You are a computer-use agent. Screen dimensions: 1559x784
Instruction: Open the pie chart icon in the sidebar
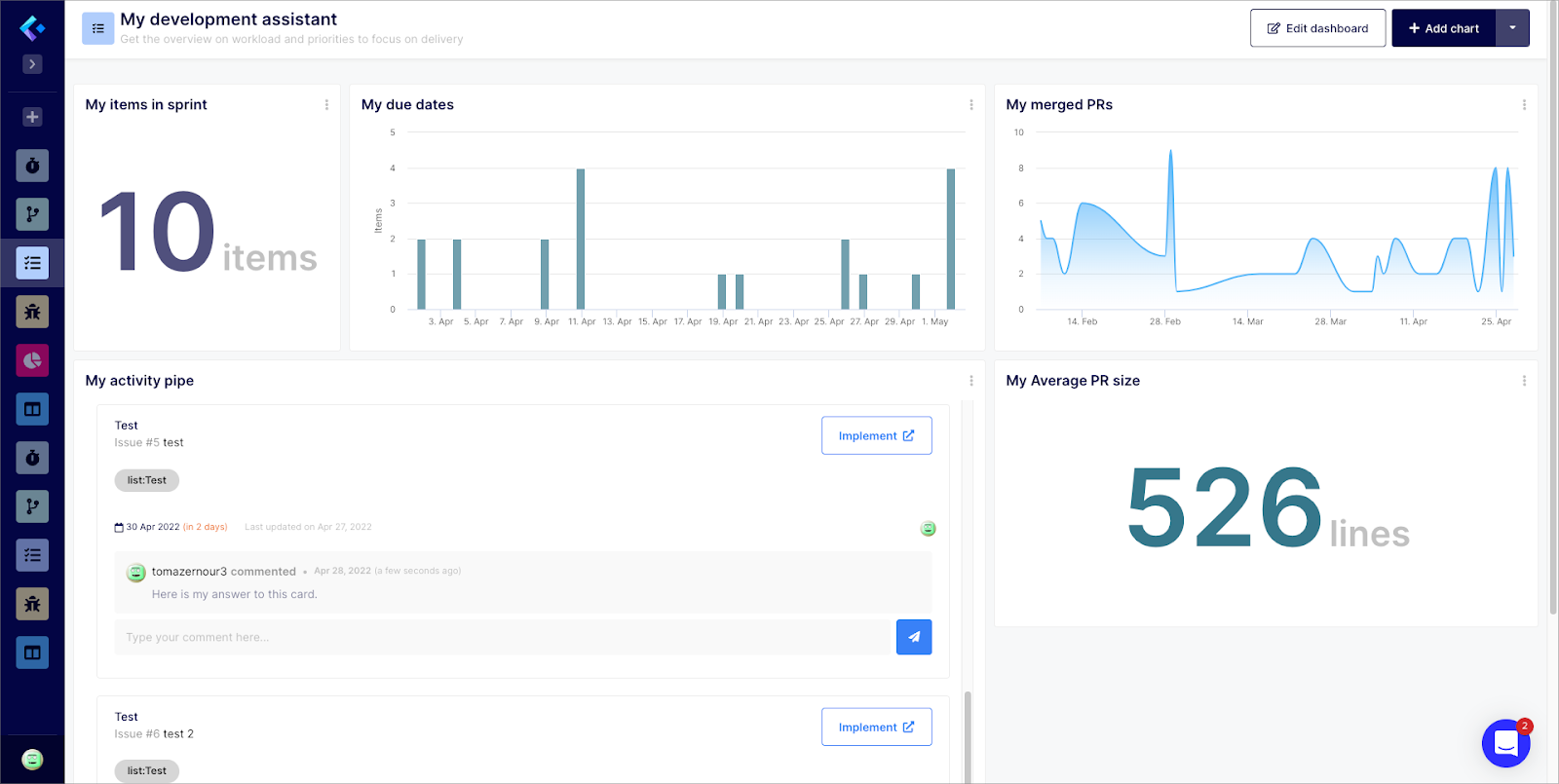(x=32, y=360)
